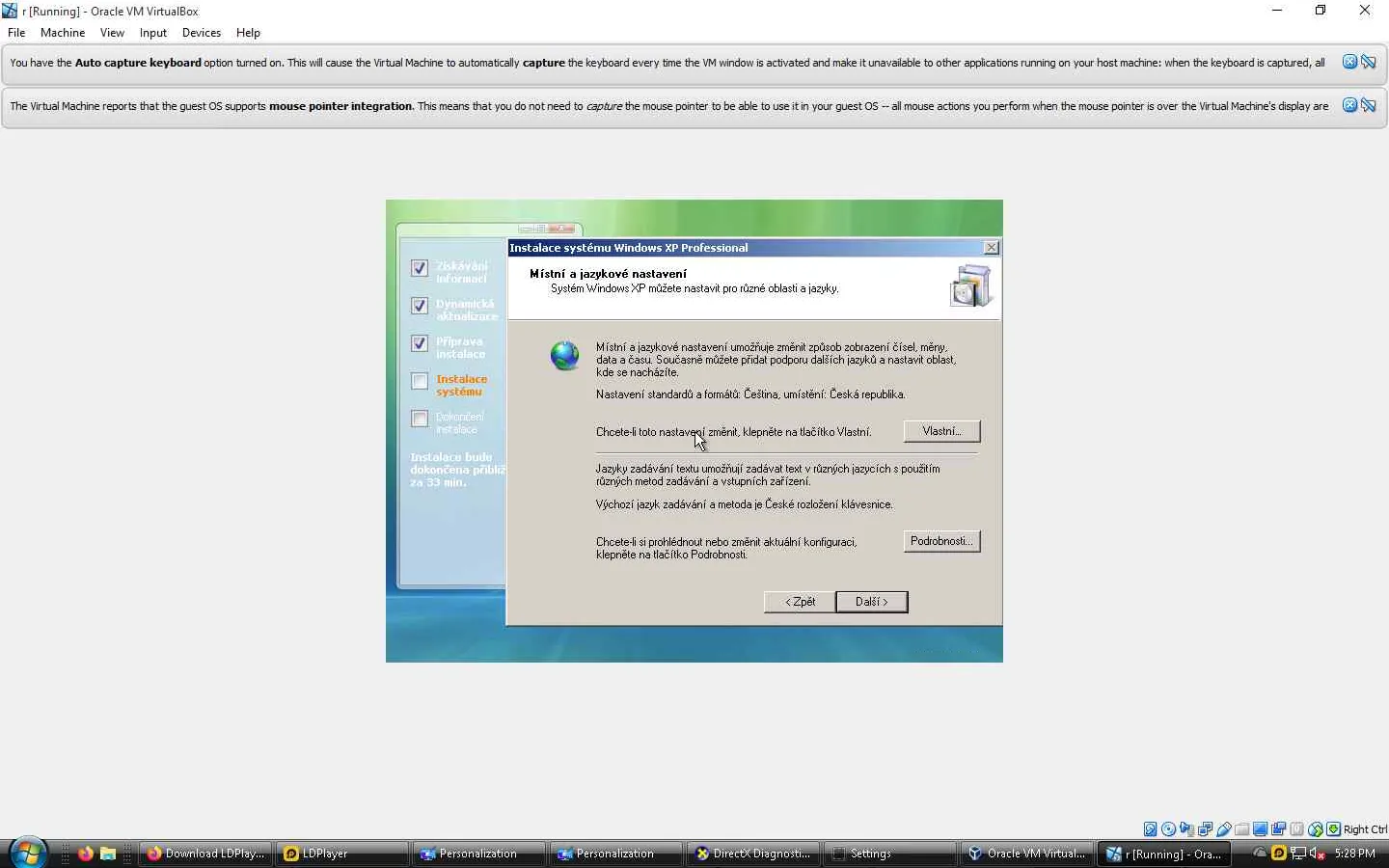
Task: Open the Devices menu
Action: 201,33
